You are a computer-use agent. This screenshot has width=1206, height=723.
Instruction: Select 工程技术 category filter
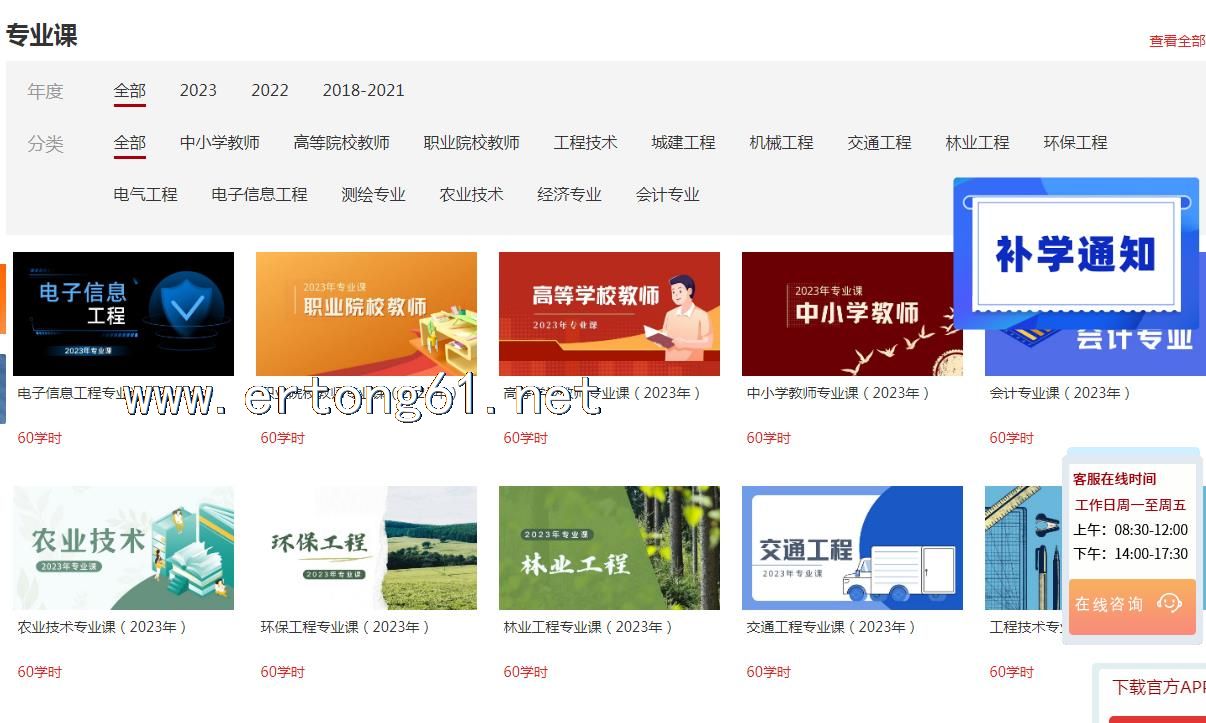[585, 142]
